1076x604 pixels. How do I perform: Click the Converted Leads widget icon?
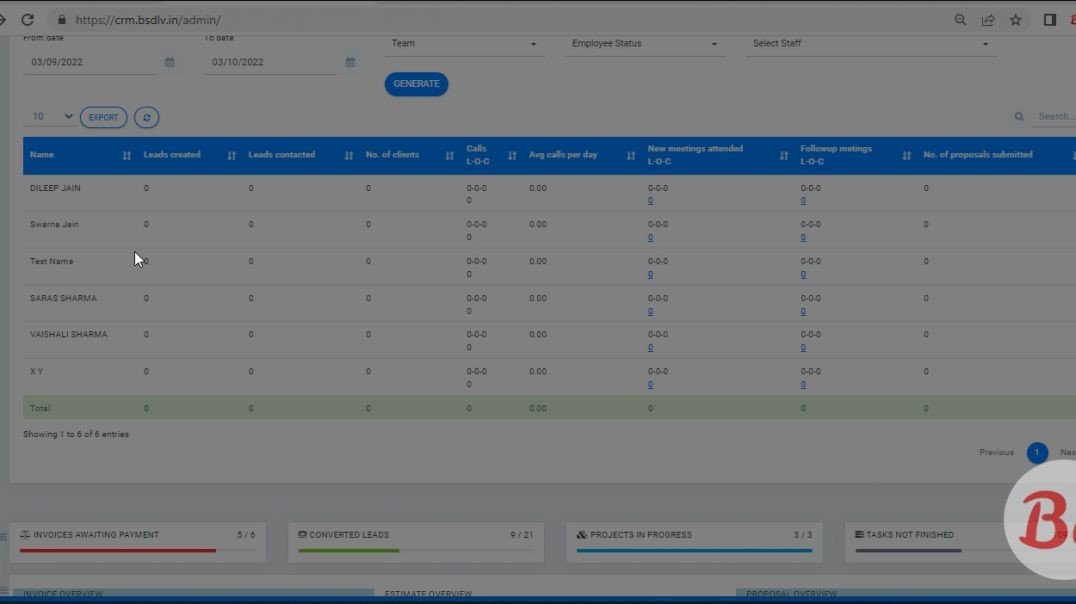(x=300, y=534)
